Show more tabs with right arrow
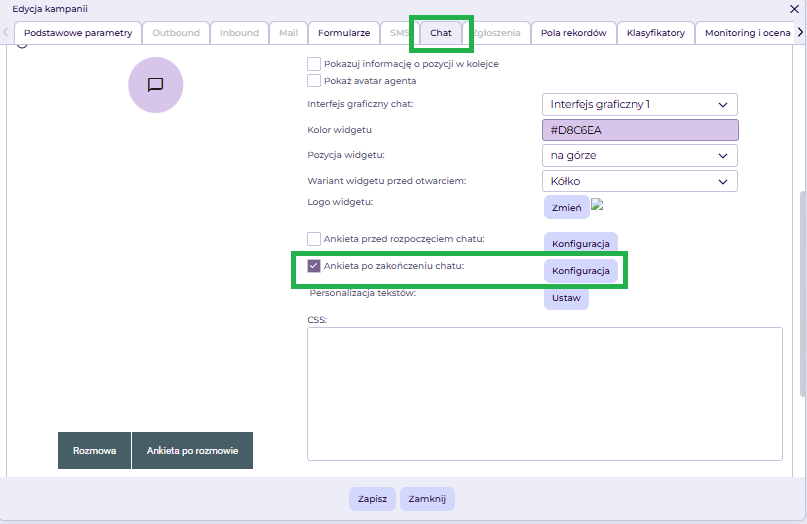The height and width of the screenshot is (524, 807). pyautogui.click(x=800, y=32)
